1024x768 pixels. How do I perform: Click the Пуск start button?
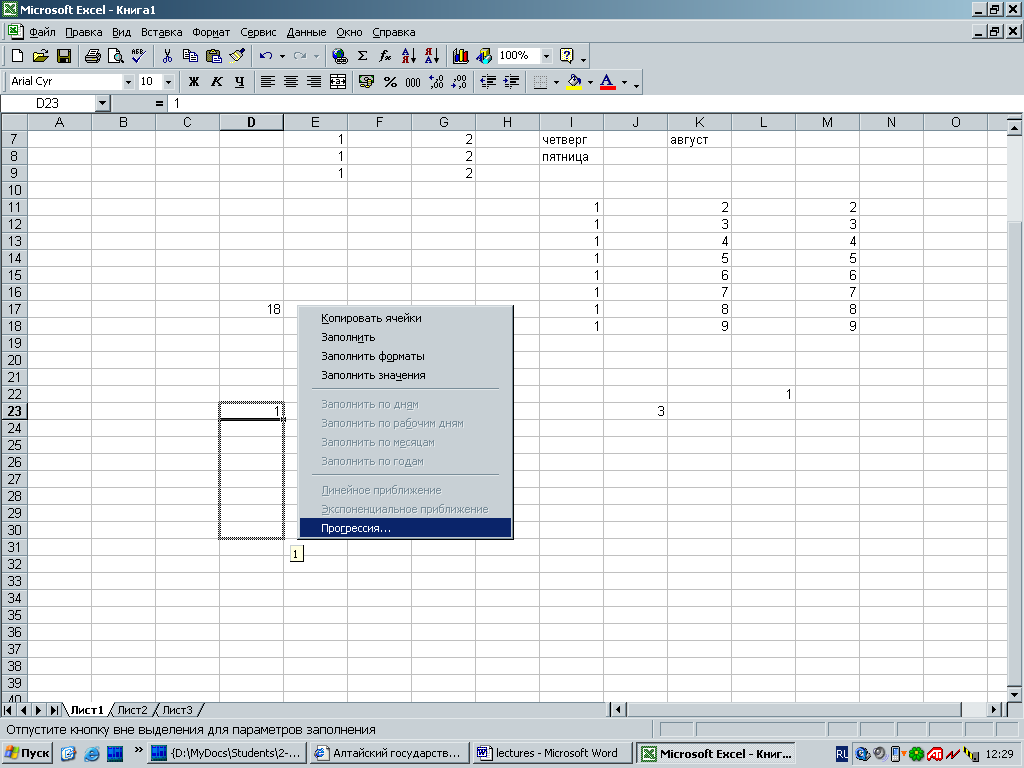click(x=28, y=753)
